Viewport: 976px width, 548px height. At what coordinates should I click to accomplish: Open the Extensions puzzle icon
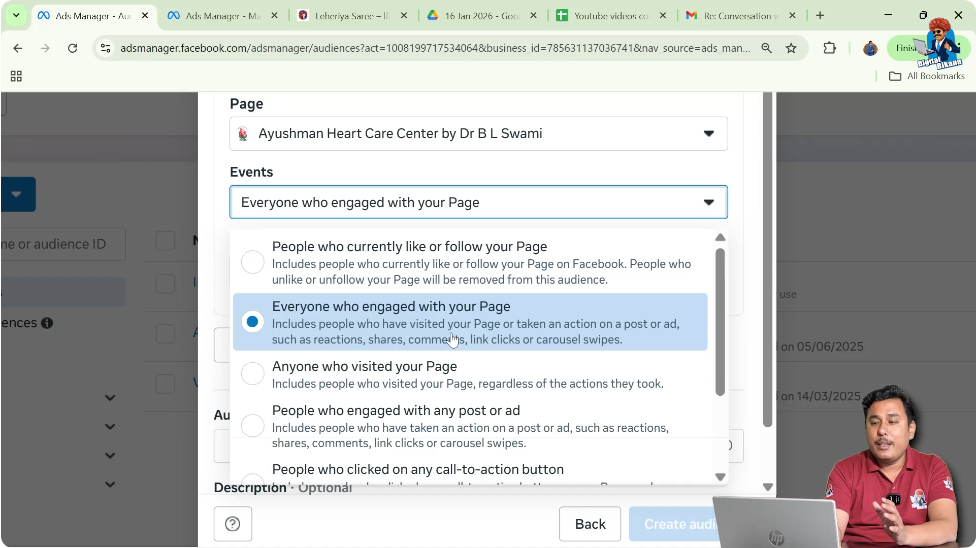(829, 48)
